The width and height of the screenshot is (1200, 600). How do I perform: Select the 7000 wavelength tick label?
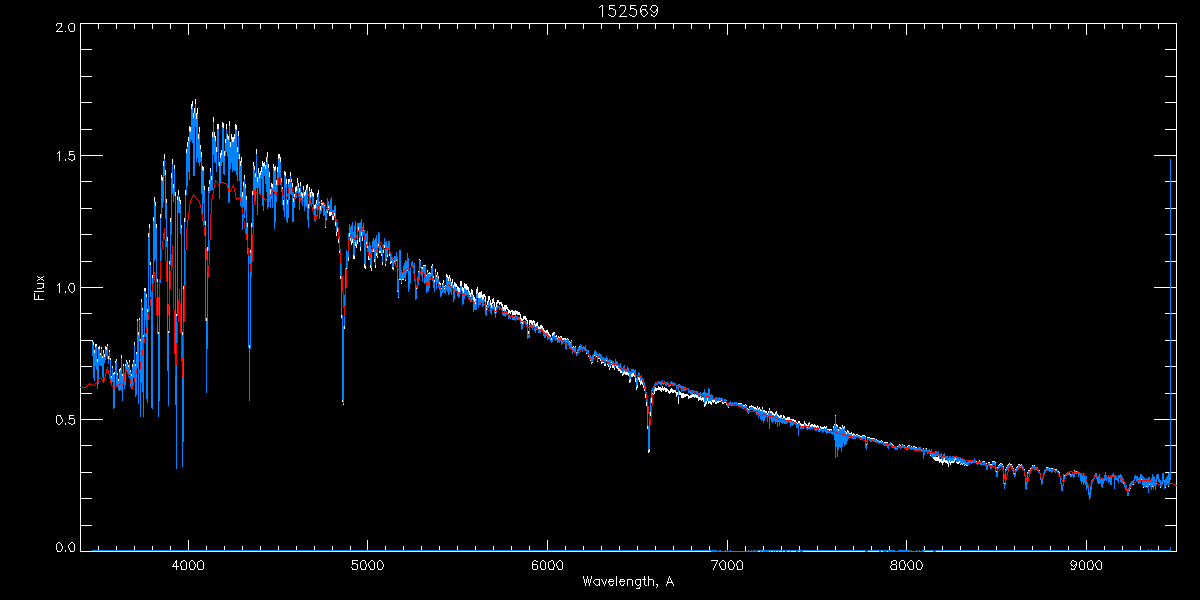pos(727,564)
